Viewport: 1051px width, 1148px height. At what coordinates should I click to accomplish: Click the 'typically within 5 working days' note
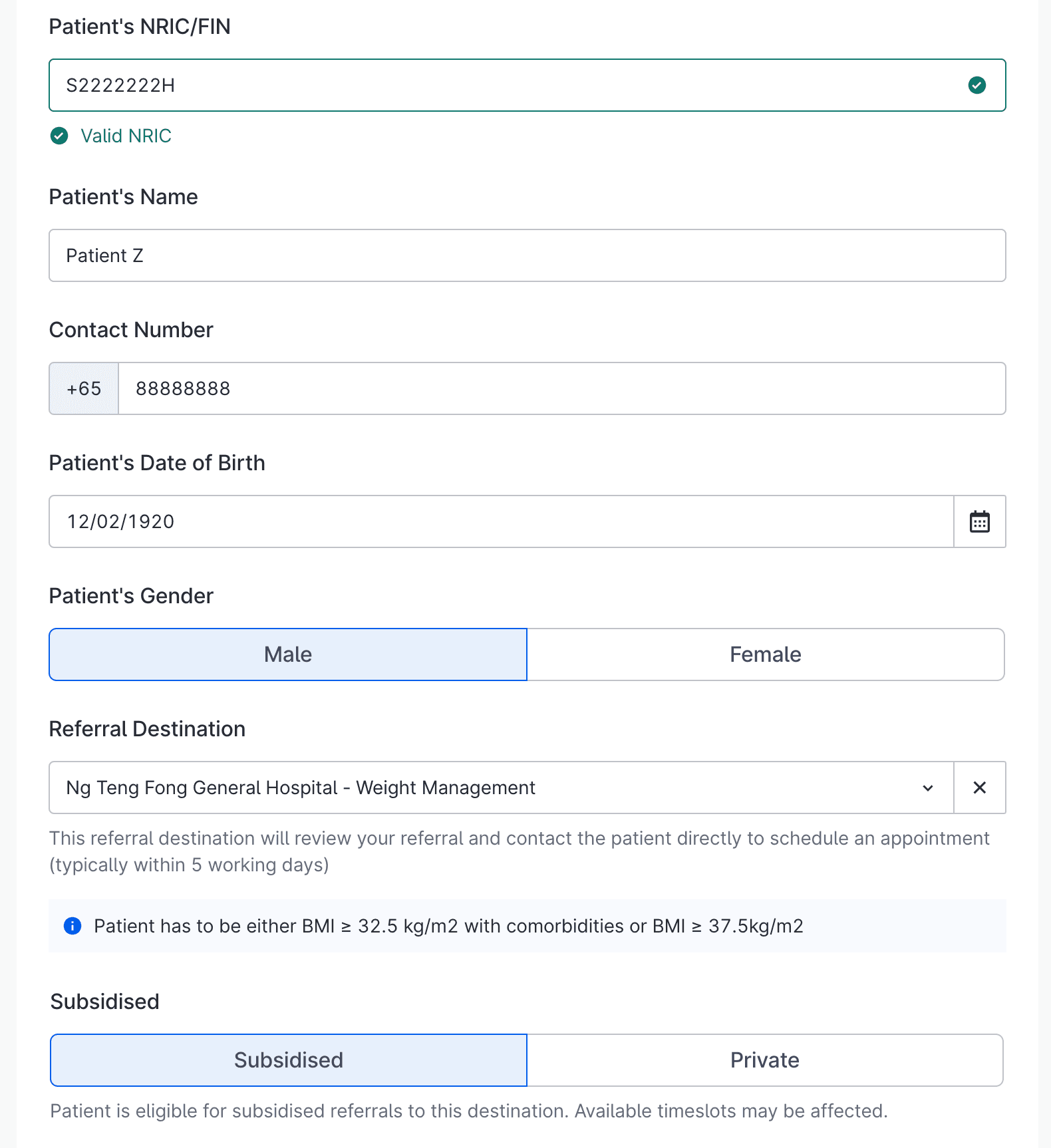pos(189,865)
